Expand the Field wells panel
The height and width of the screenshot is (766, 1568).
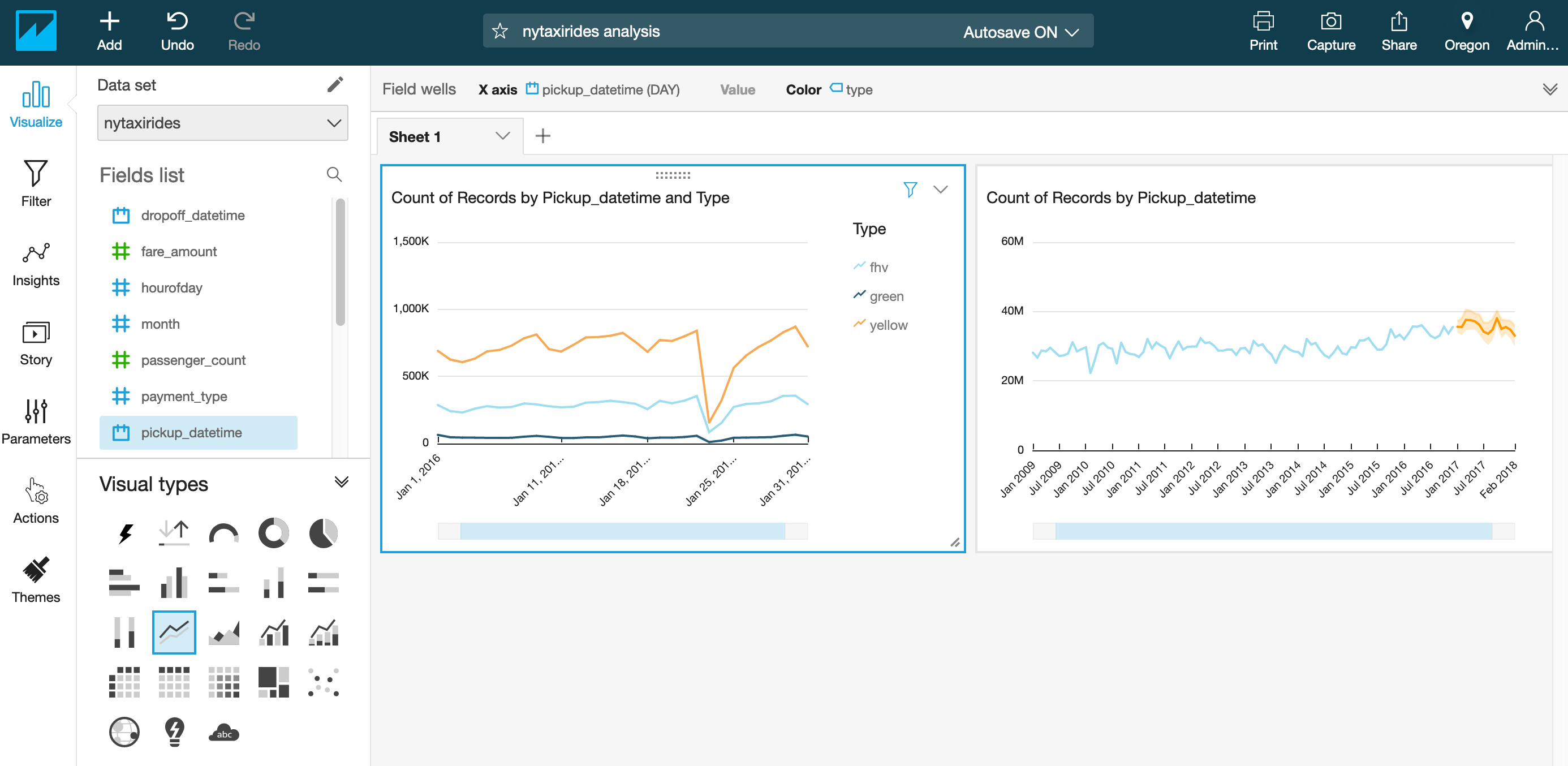(1550, 89)
